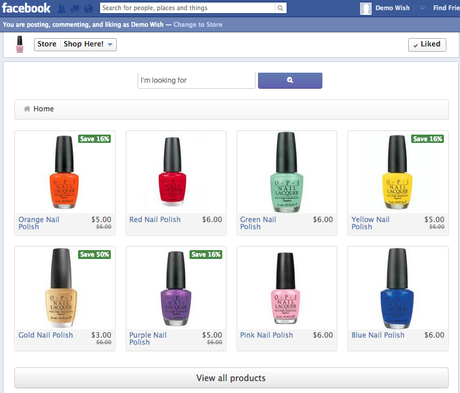Screen dimensions: 460x393
Task: Click the Pink Nail Polish title link
Action: pyautogui.click(x=267, y=335)
